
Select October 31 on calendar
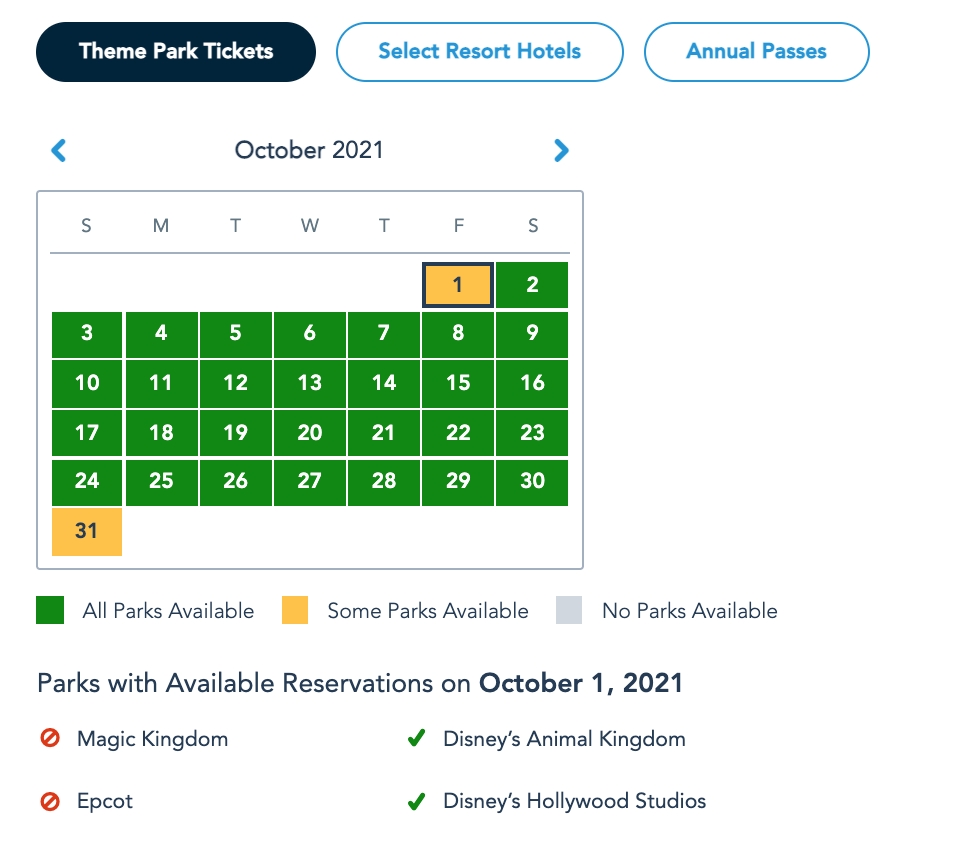87,531
